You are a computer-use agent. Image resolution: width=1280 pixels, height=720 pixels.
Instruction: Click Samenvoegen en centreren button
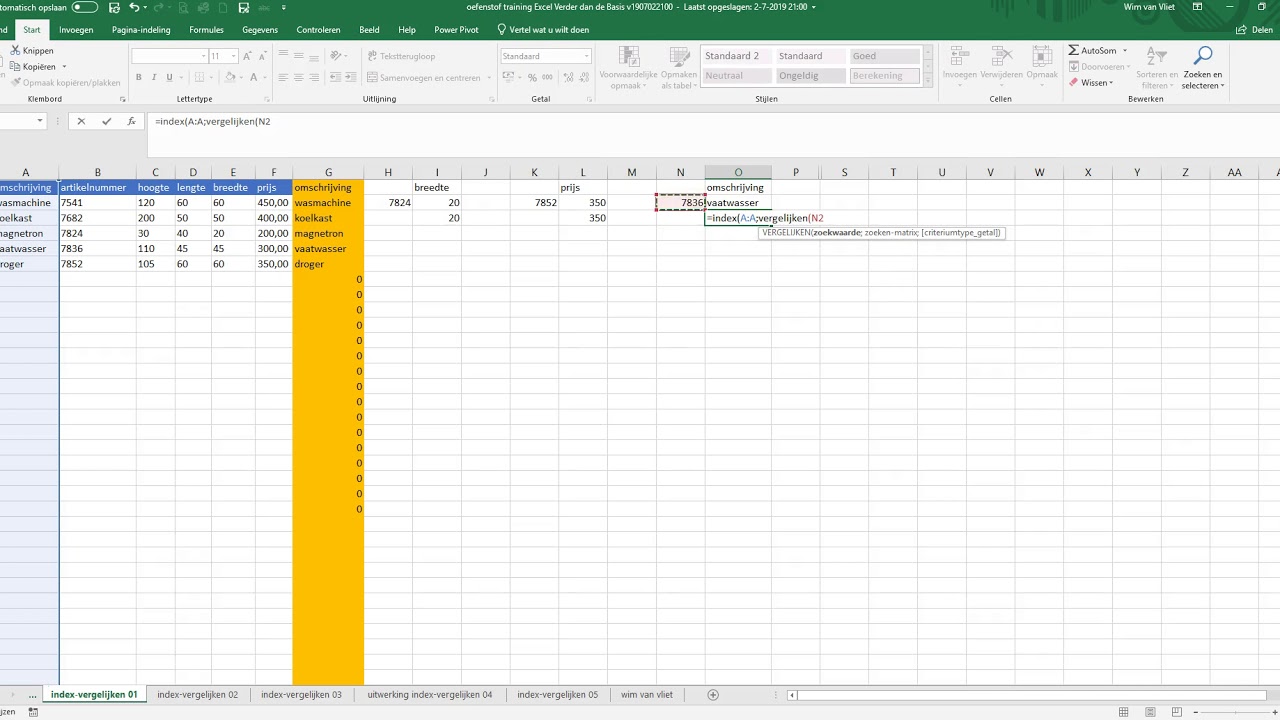click(x=424, y=77)
